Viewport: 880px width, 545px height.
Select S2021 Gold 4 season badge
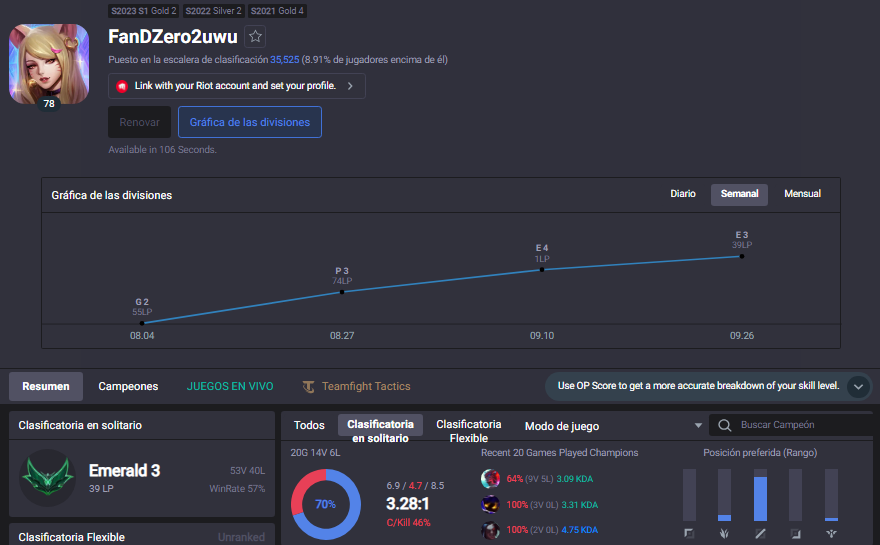click(x=277, y=11)
